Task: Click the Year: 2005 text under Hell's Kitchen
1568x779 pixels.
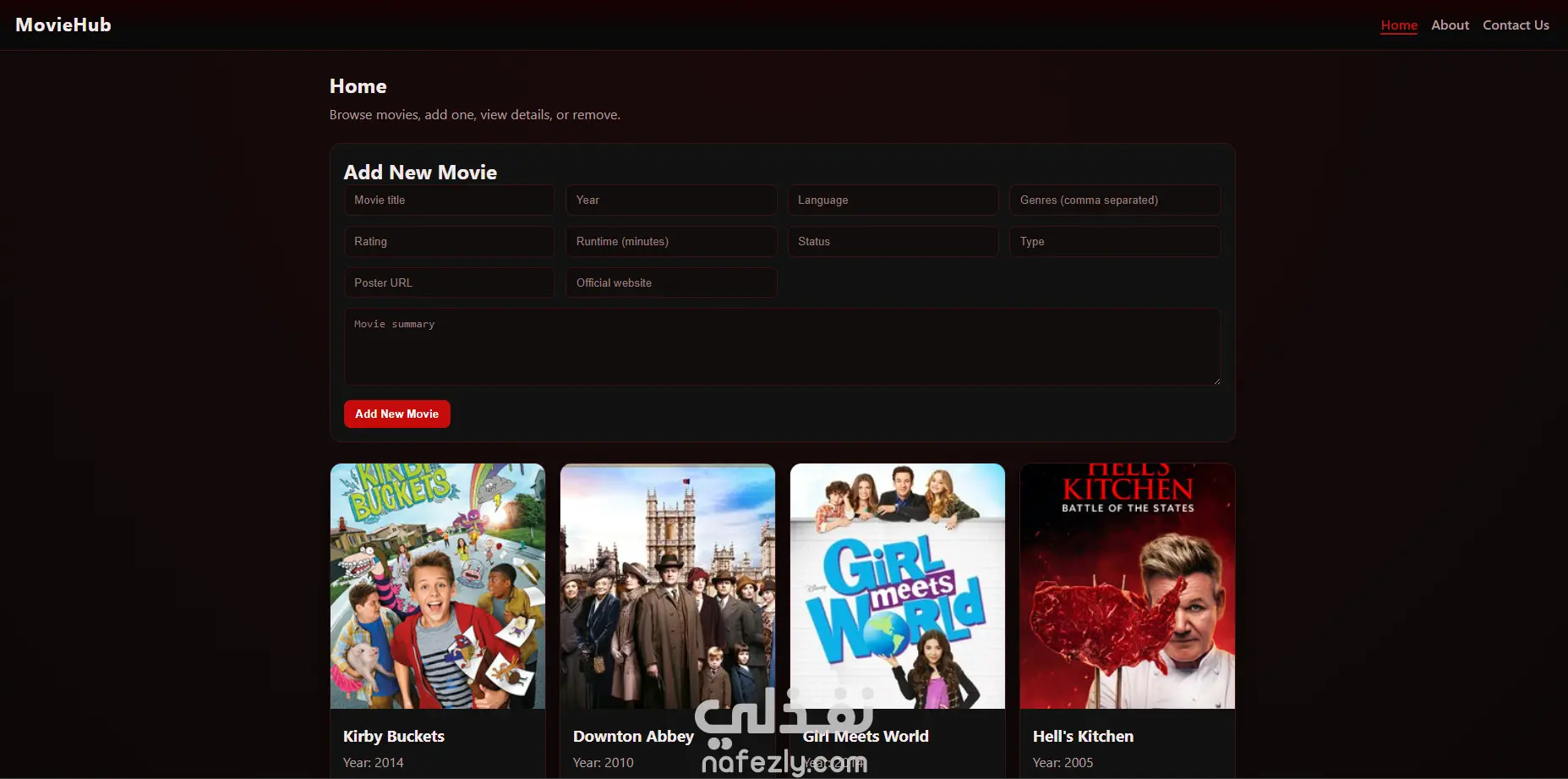Action: 1063,763
